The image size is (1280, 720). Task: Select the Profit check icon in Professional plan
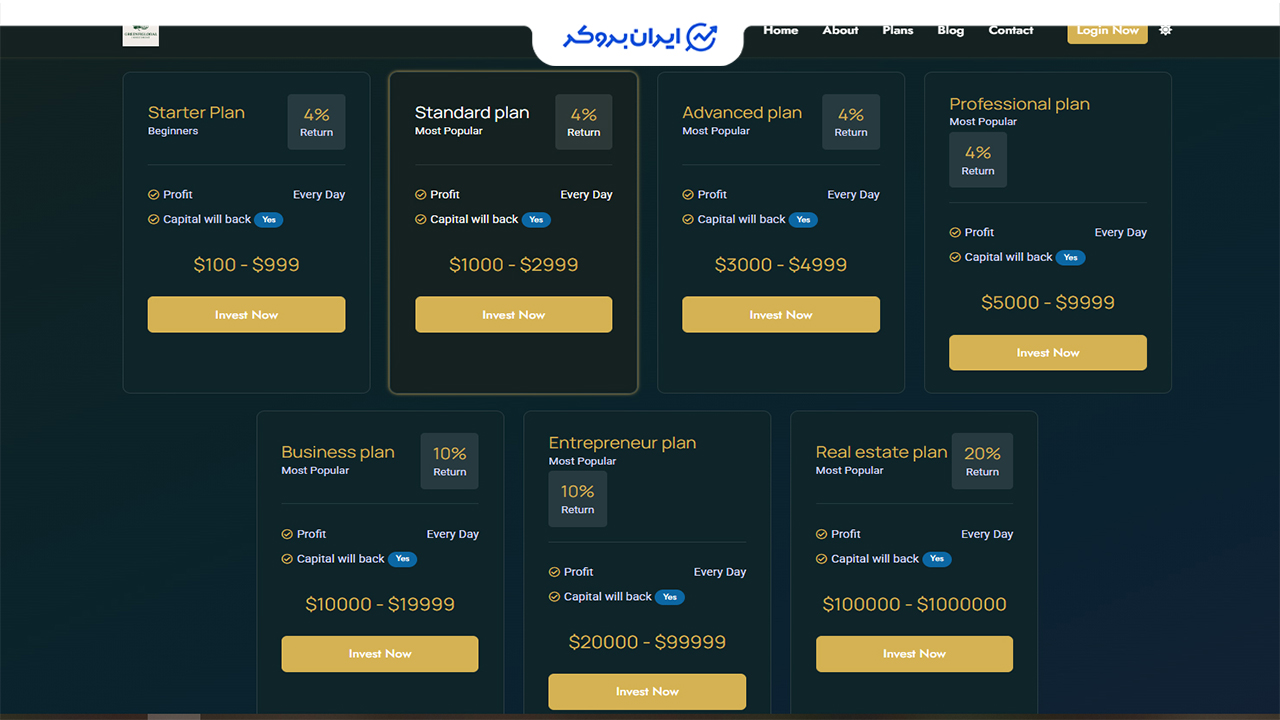(x=955, y=233)
